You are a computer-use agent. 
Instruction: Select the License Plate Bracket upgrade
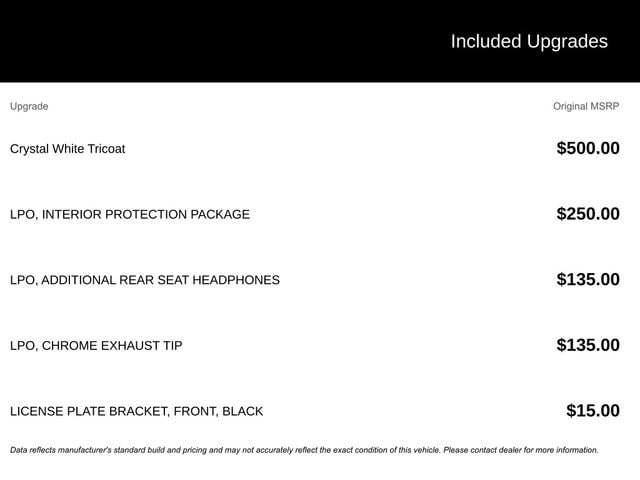(137, 411)
